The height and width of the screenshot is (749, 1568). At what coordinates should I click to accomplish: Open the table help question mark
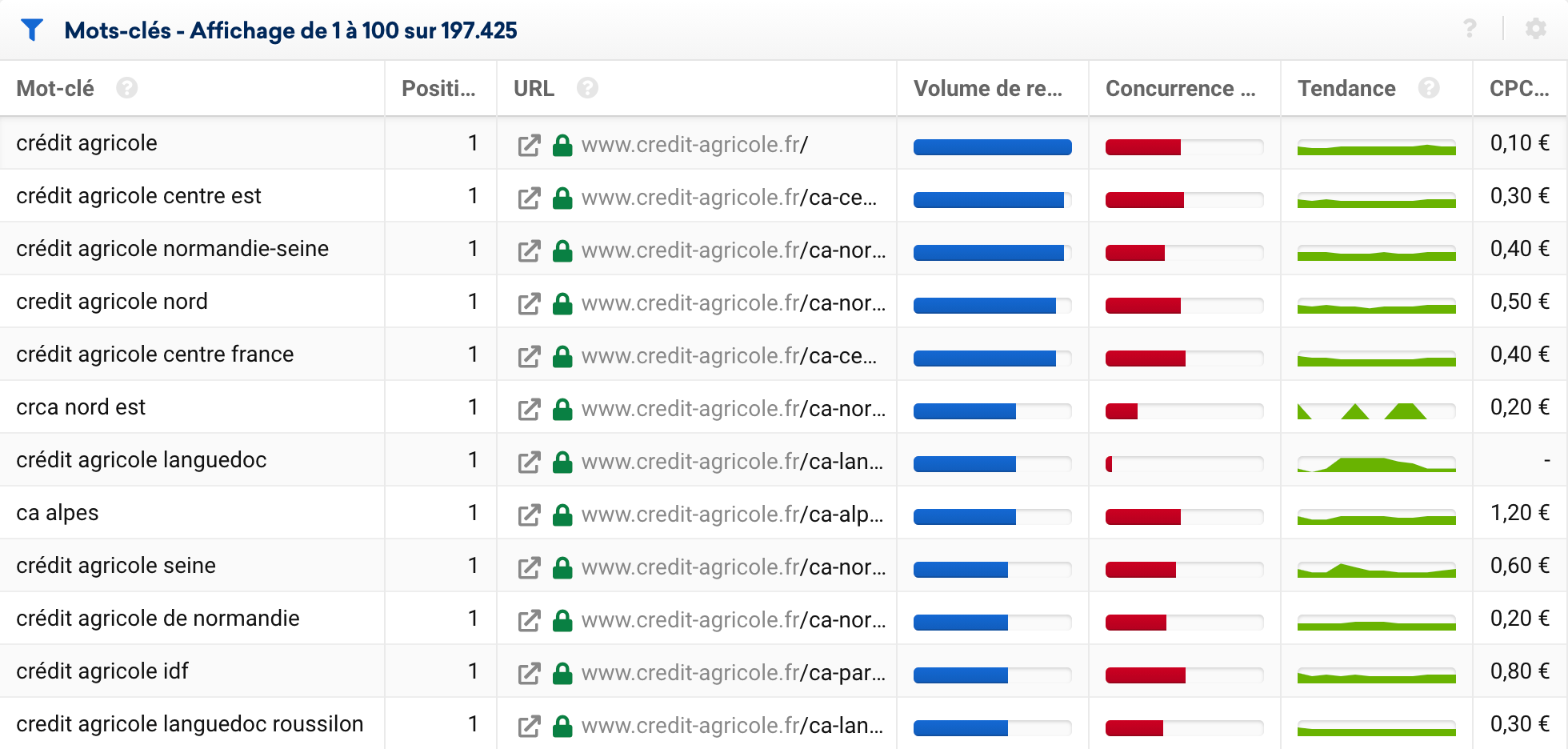tap(1470, 29)
